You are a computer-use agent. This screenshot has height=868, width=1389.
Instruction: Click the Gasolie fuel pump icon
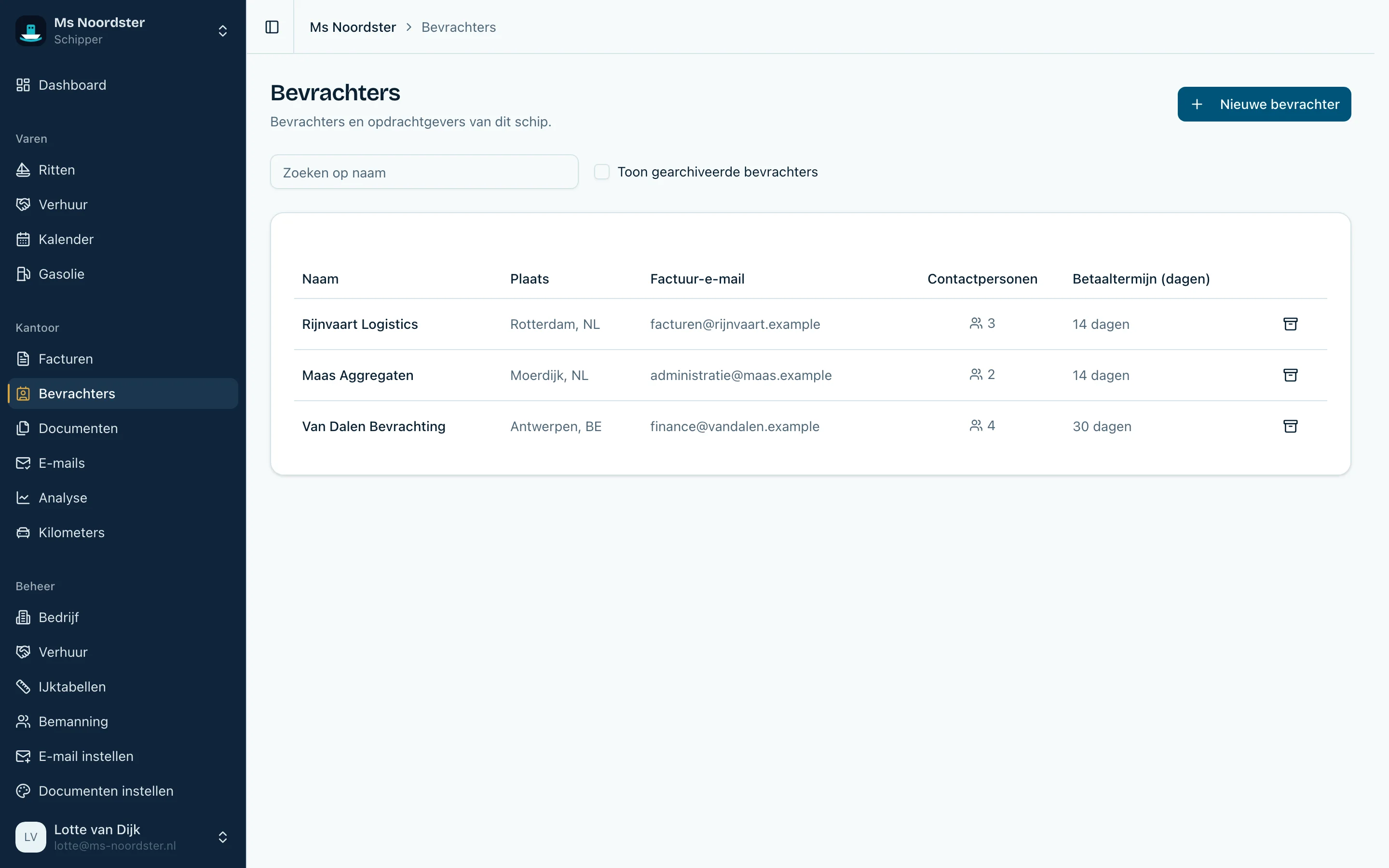point(23,274)
